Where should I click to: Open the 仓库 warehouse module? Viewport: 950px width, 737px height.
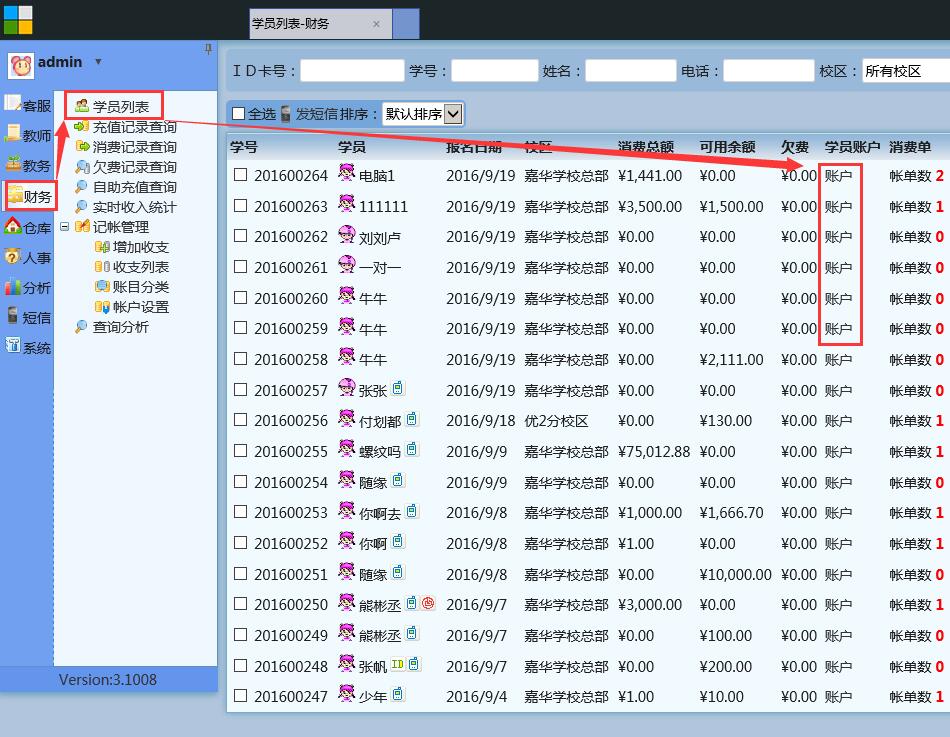28,226
